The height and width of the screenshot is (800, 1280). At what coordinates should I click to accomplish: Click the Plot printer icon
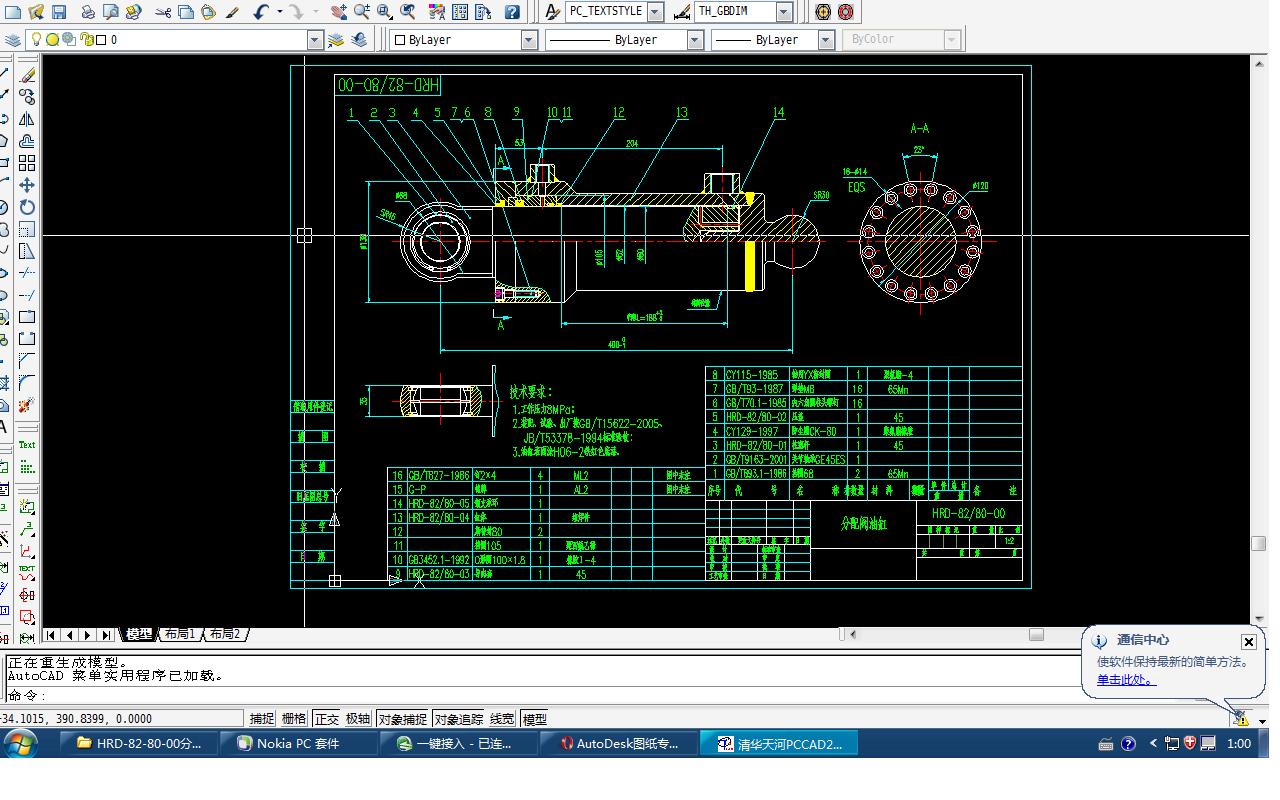pos(88,12)
